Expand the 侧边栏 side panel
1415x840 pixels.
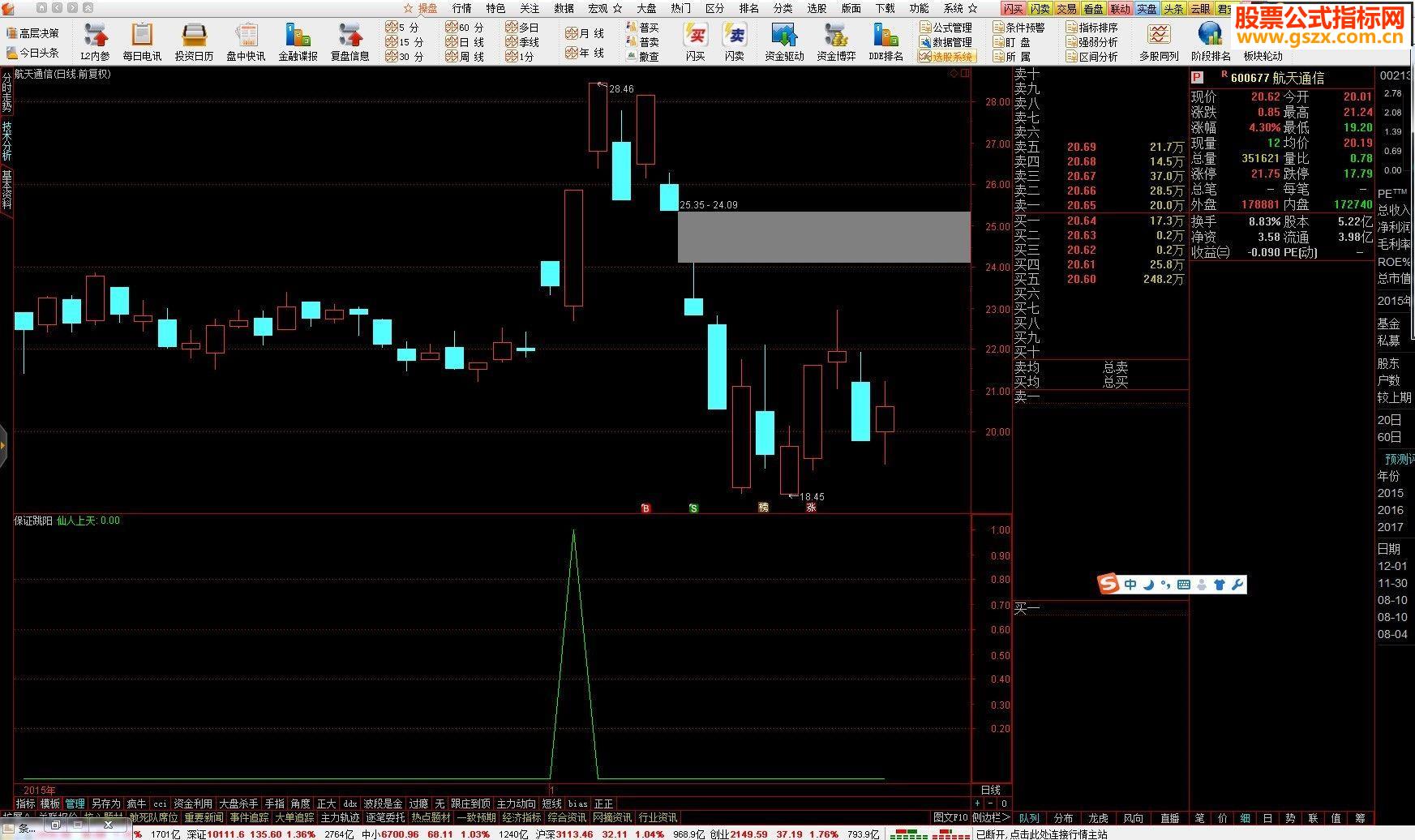pos(990,817)
